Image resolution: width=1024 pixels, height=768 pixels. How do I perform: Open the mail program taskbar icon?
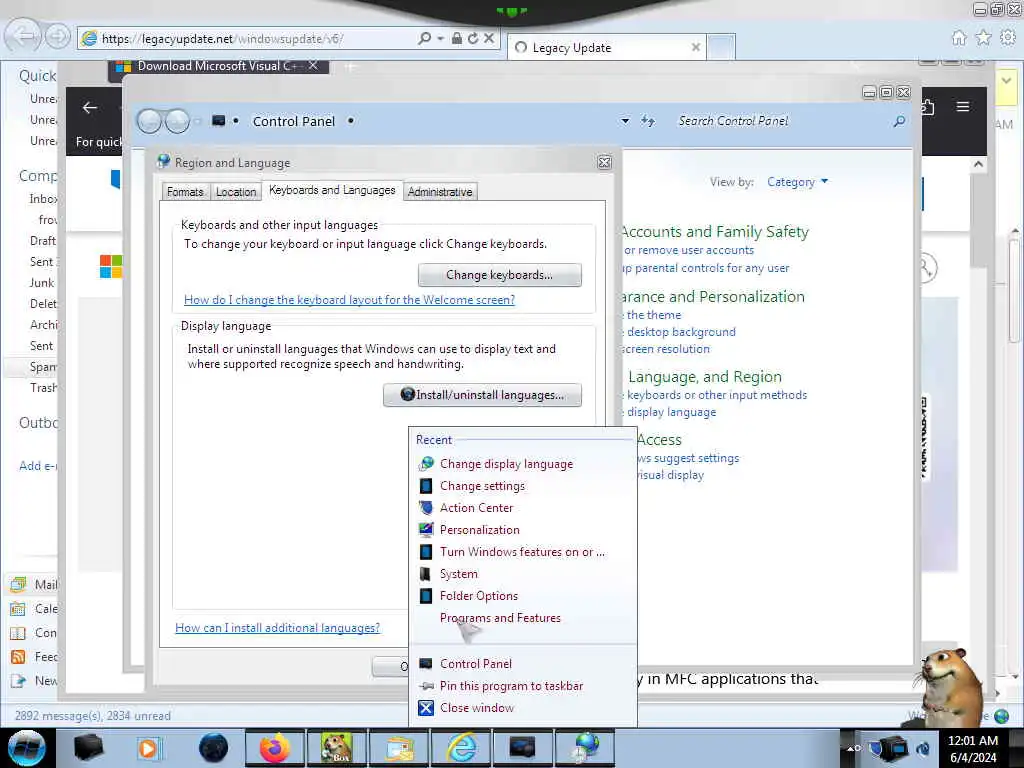[399, 748]
